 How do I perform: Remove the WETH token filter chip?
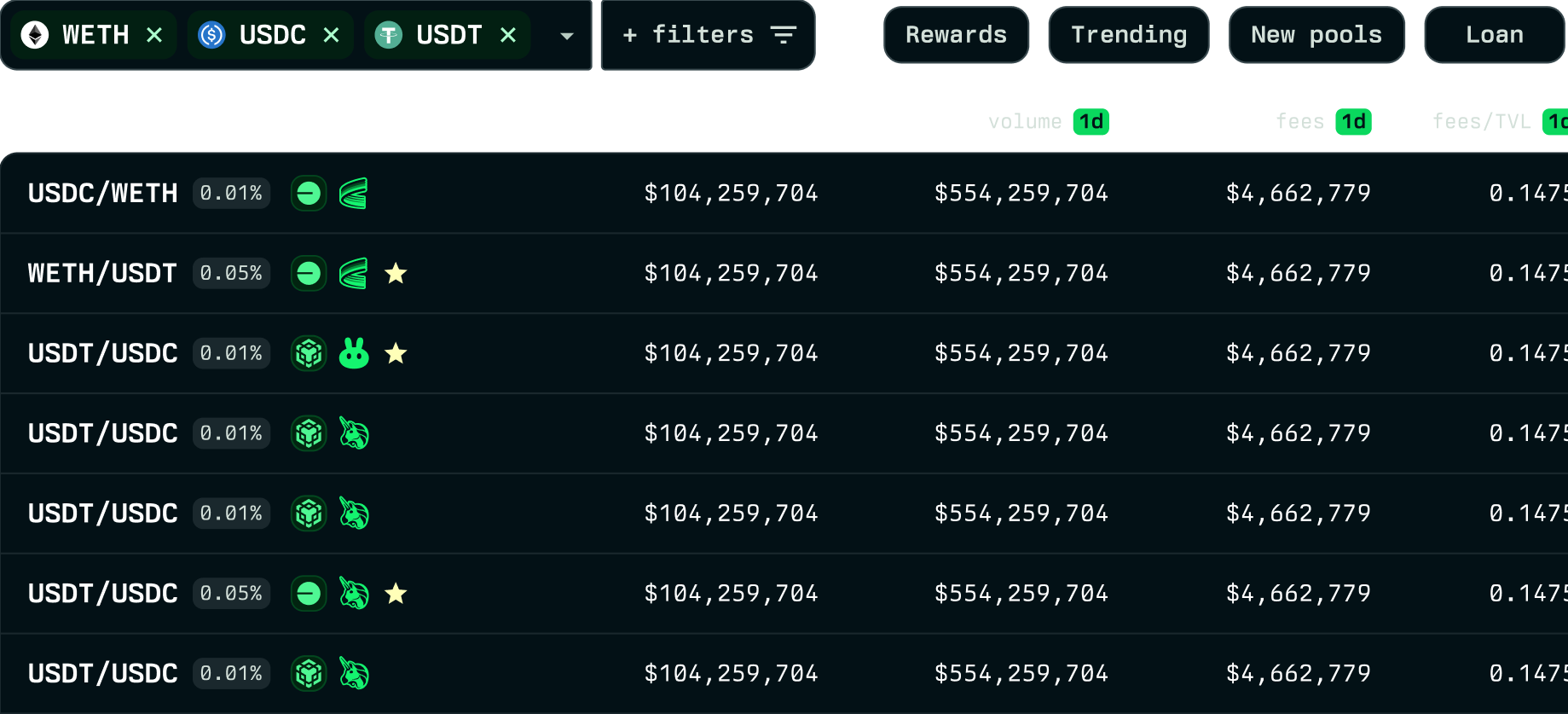pyautogui.click(x=154, y=35)
